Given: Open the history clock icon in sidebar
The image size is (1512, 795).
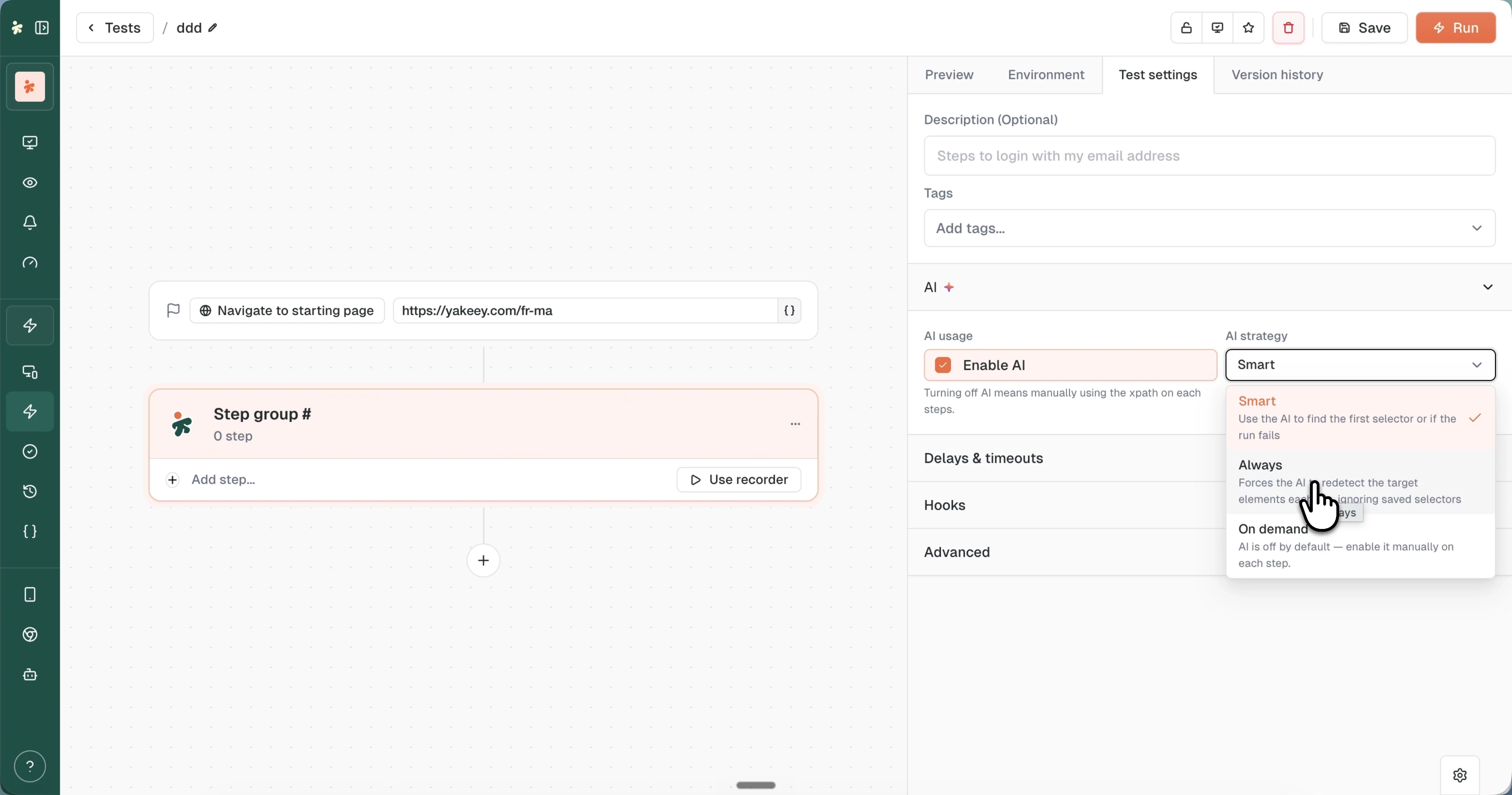Looking at the screenshot, I should pos(30,491).
